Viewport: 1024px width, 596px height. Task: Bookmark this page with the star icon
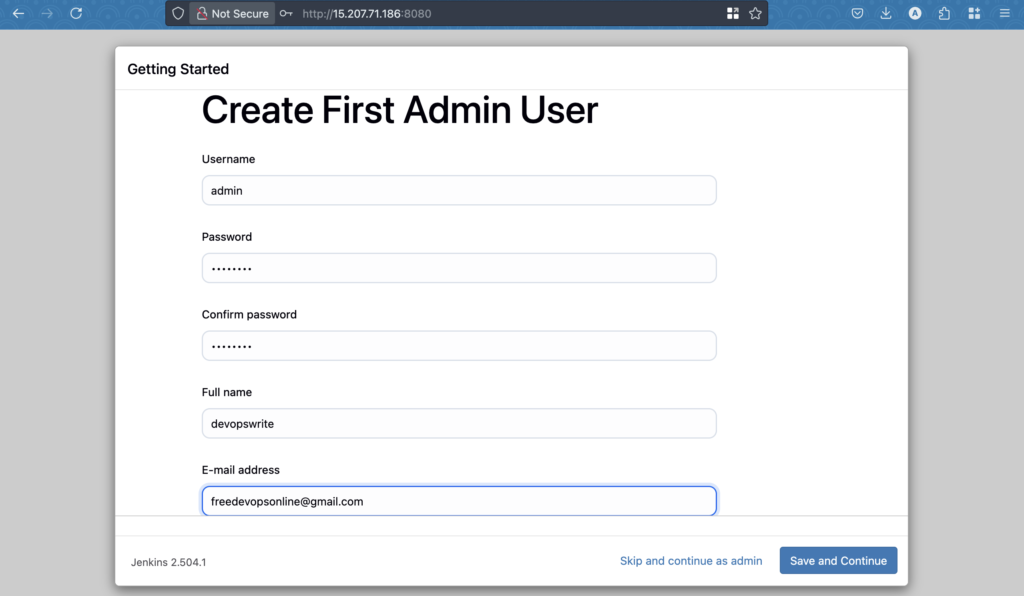(x=756, y=13)
